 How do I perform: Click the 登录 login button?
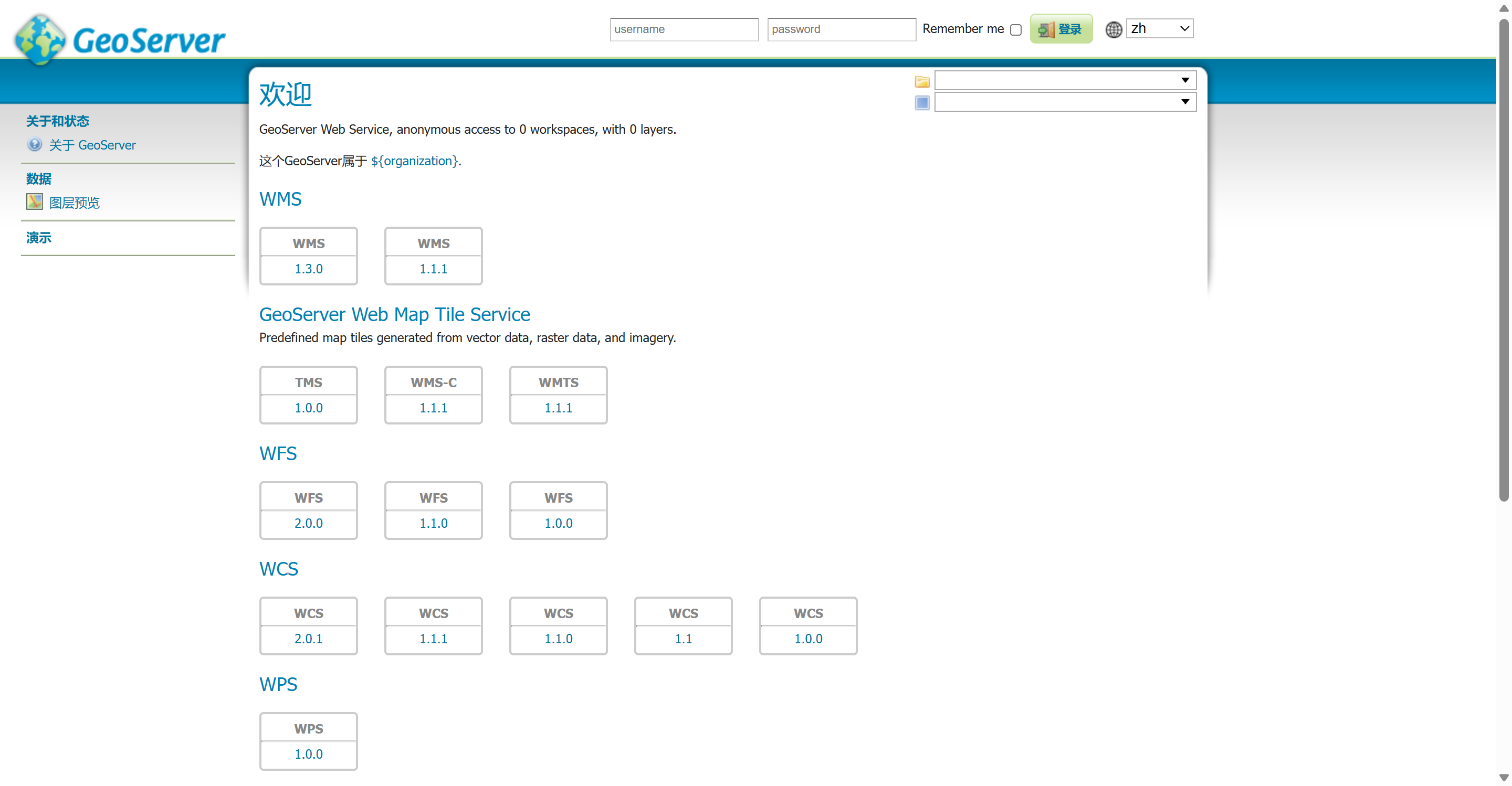tap(1061, 29)
